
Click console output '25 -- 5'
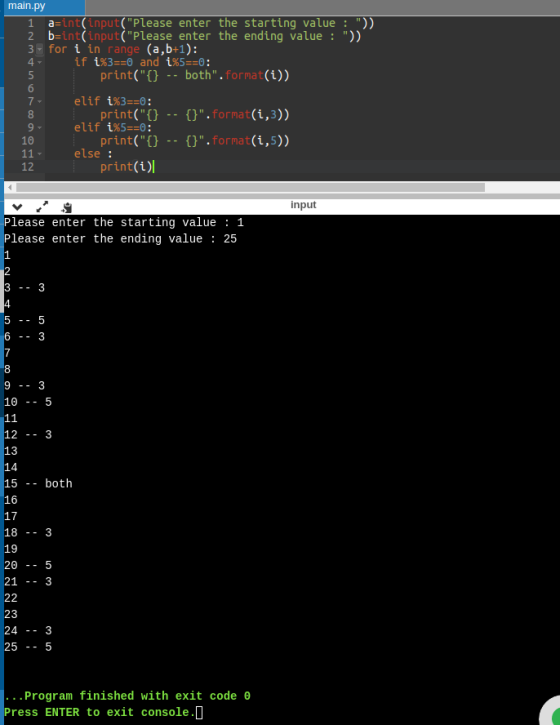coord(28,647)
